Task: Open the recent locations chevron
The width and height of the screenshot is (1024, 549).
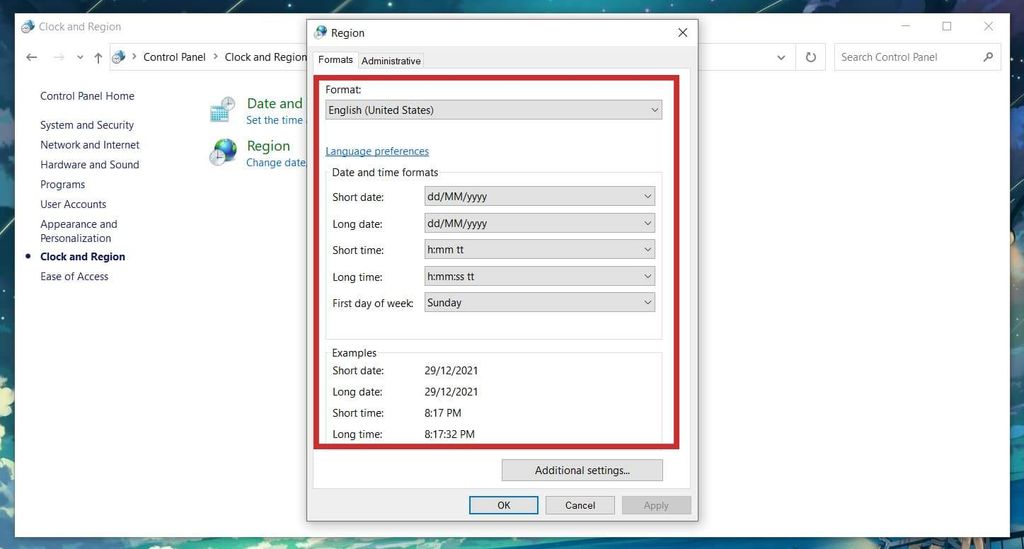Action: tap(80, 58)
